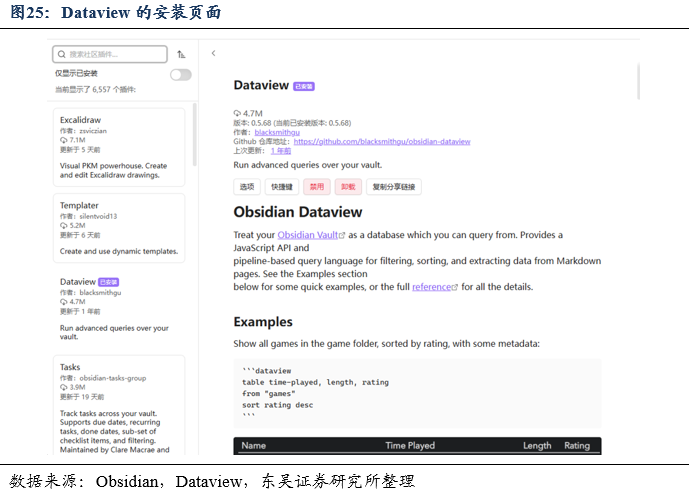Open the Excalidraw plugin card
The height and width of the screenshot is (495, 689).
[119, 147]
